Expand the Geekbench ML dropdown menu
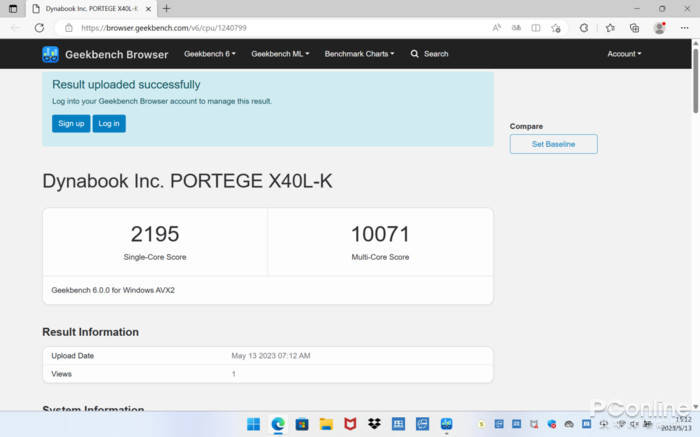Screen dimensions: 700x437 [280, 54]
